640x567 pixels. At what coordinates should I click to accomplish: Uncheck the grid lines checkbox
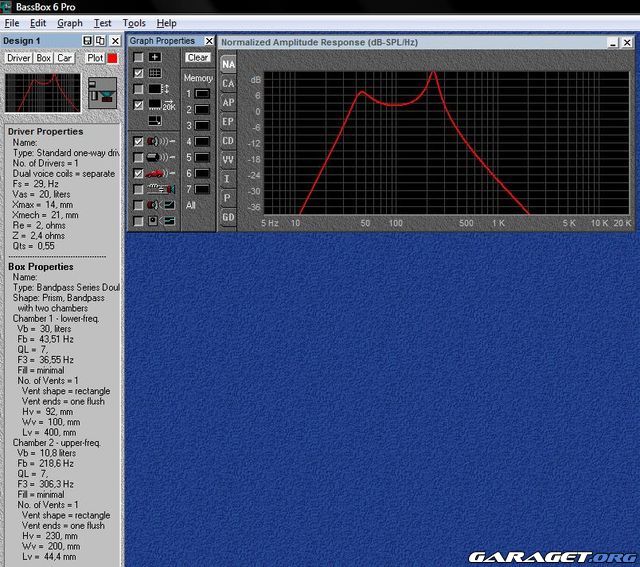click(138, 74)
